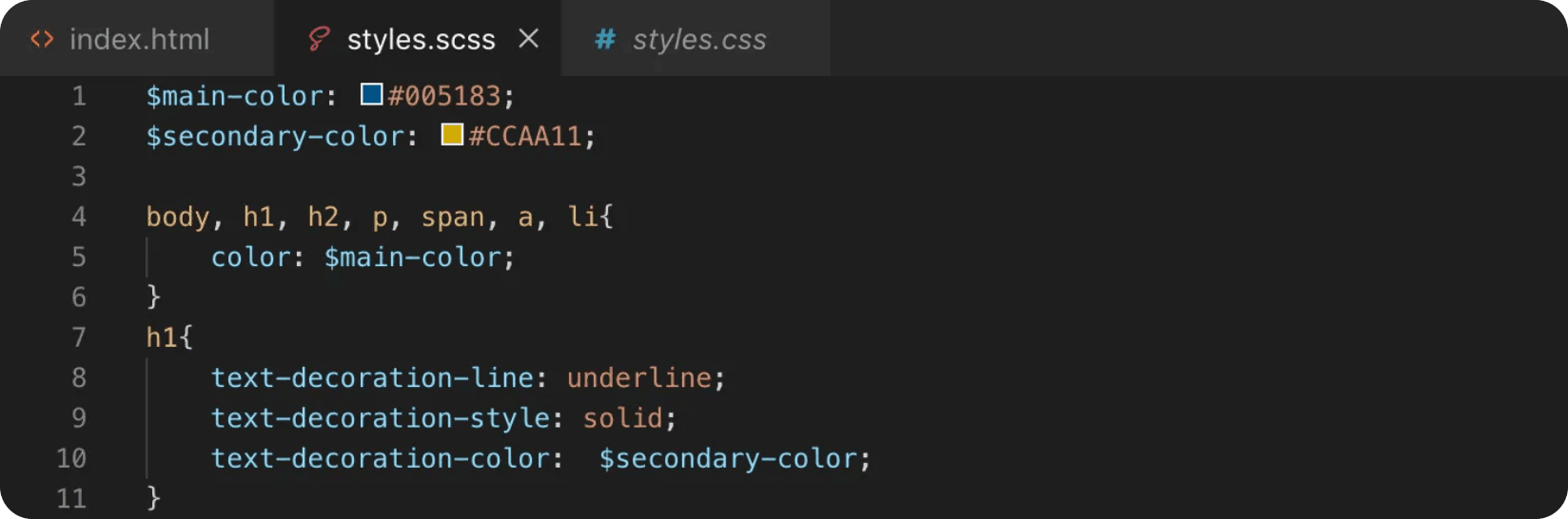This screenshot has height=519, width=1568.
Task: Click the HTML file icon on index.html tab
Action: click(x=42, y=39)
